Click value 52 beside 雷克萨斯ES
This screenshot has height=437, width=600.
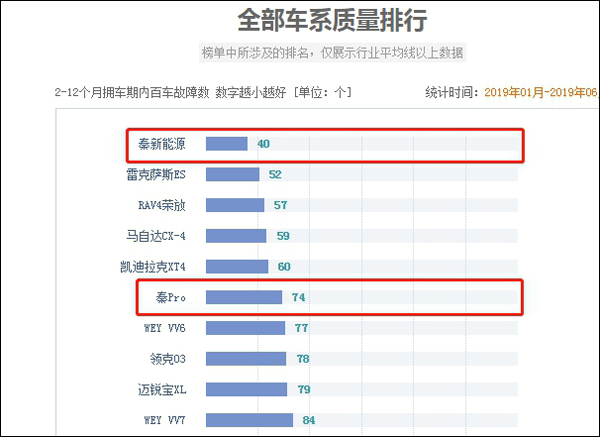(x=275, y=174)
